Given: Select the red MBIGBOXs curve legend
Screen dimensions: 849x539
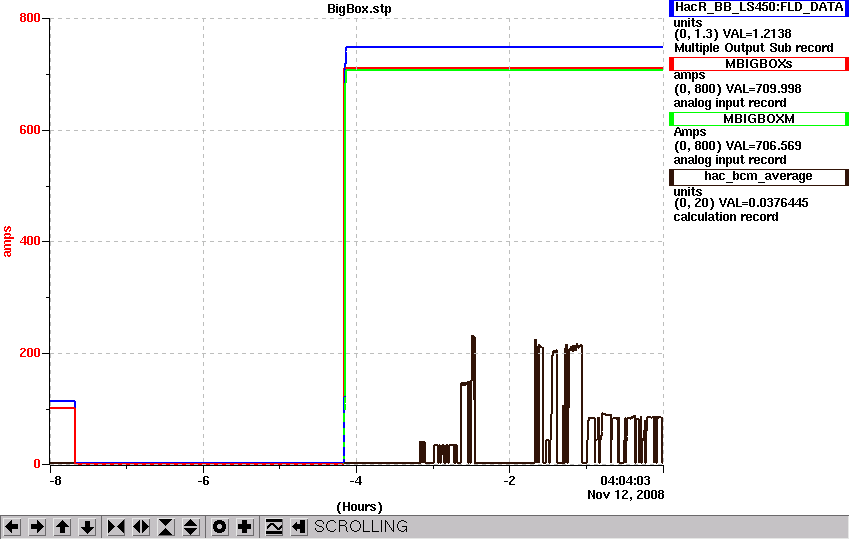Looking at the screenshot, I should (x=759, y=64).
